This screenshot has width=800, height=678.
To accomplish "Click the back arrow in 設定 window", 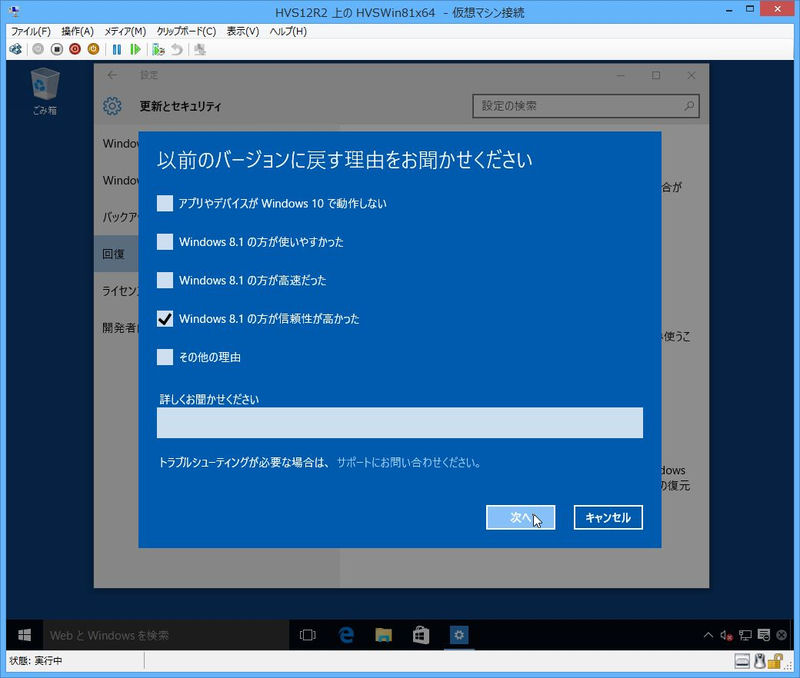I will pos(112,75).
